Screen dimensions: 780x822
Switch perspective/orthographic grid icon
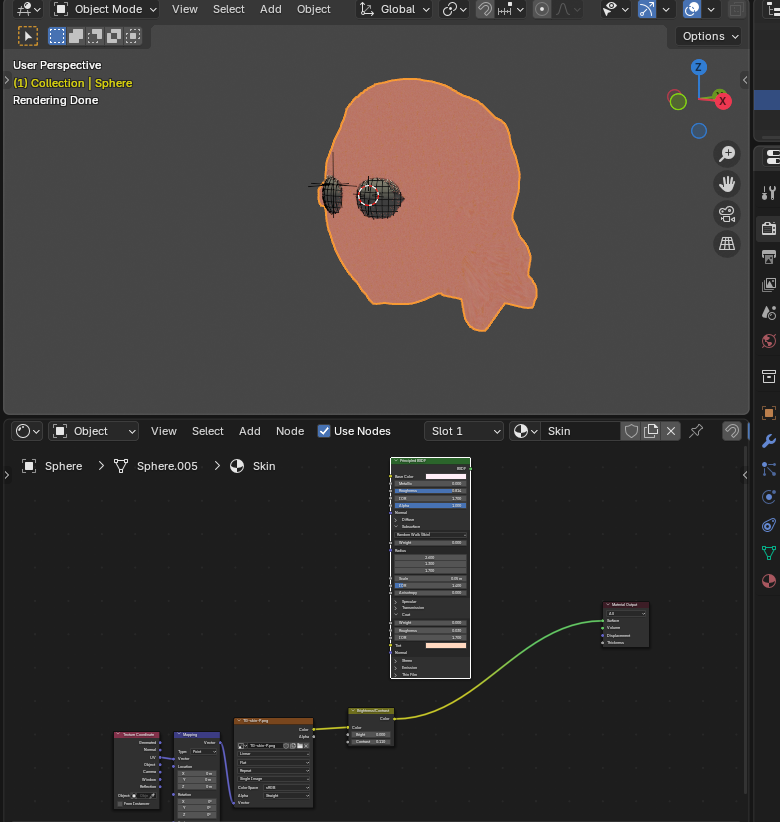tap(727, 244)
